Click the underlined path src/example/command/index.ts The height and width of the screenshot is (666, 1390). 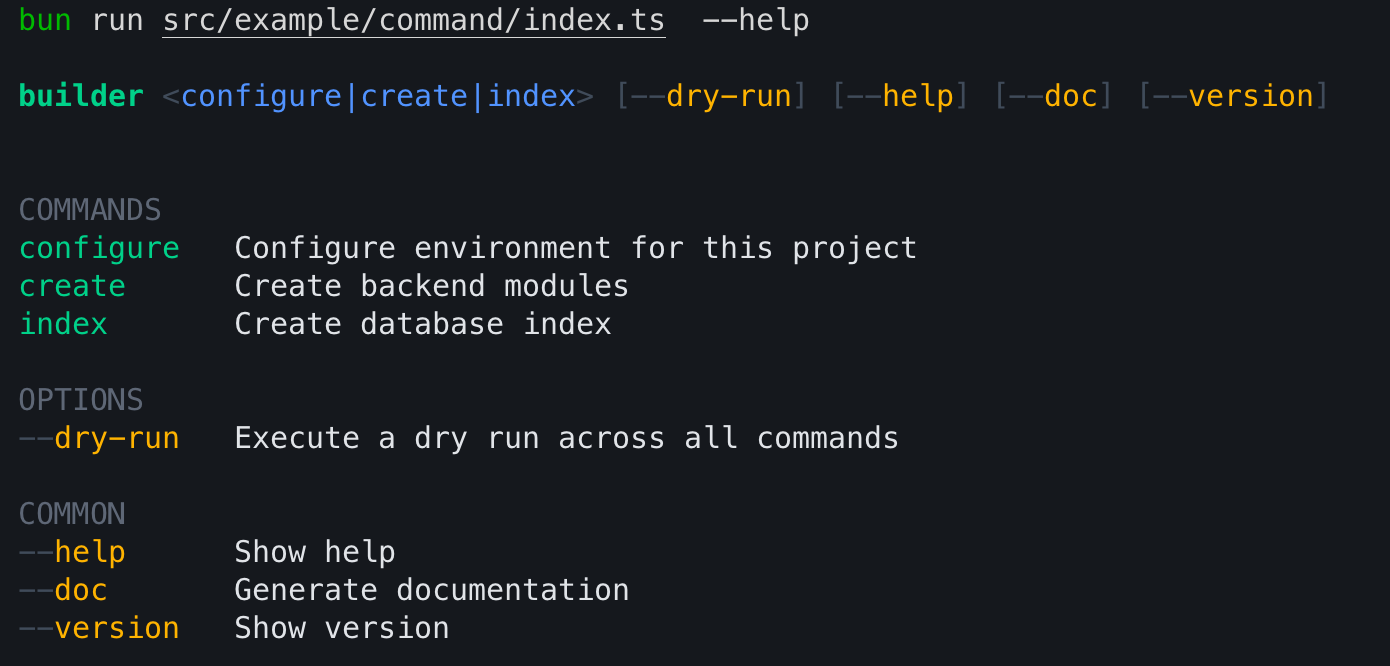414,21
